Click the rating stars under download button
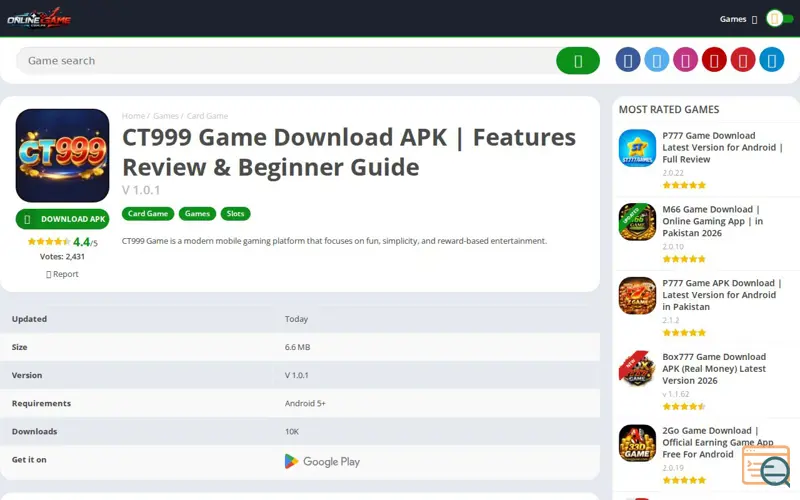The width and height of the screenshot is (800, 500). pyautogui.click(x=49, y=242)
